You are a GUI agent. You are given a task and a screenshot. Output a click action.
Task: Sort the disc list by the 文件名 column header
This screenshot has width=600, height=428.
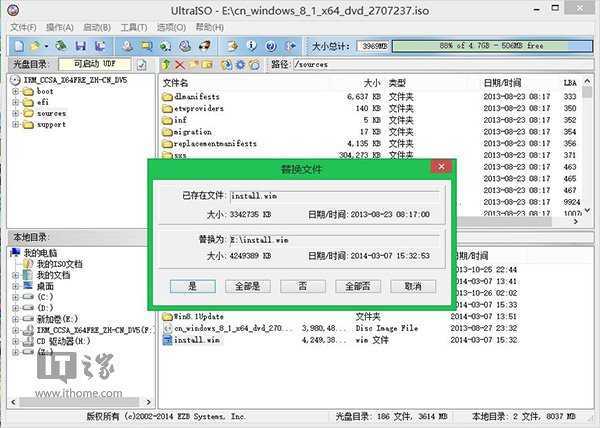point(176,83)
